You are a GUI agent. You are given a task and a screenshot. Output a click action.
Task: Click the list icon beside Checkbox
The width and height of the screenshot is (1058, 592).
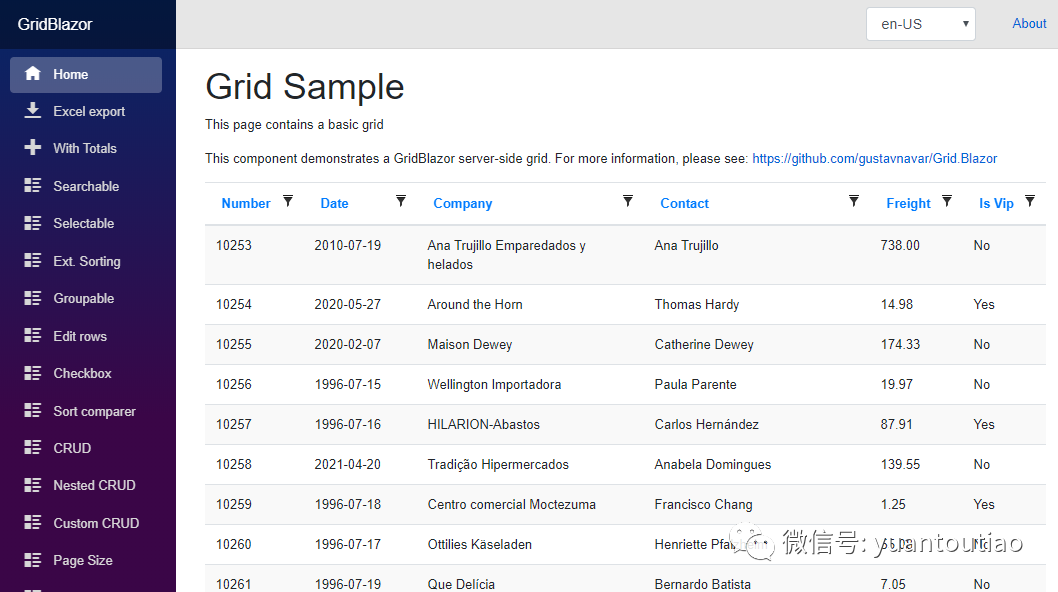(32, 373)
